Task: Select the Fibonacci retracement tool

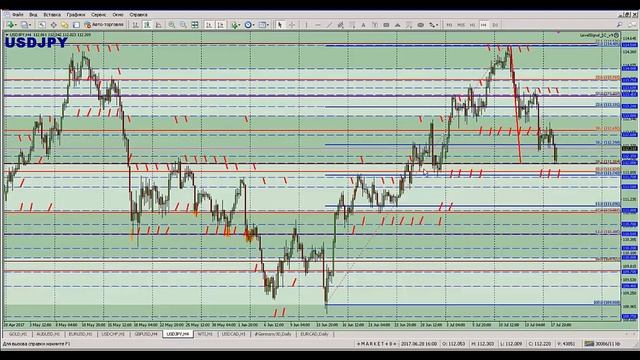Action: pyautogui.click(x=352, y=25)
